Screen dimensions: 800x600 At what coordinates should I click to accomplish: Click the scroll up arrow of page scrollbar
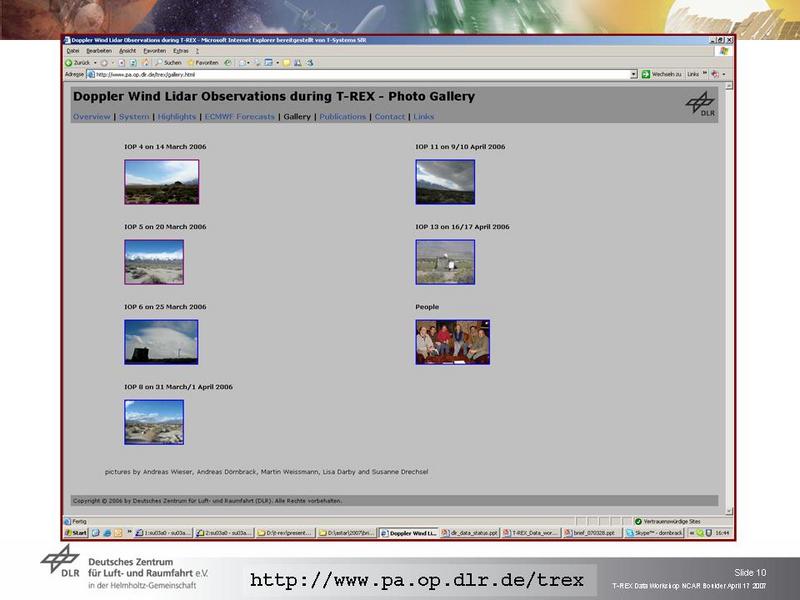point(729,86)
